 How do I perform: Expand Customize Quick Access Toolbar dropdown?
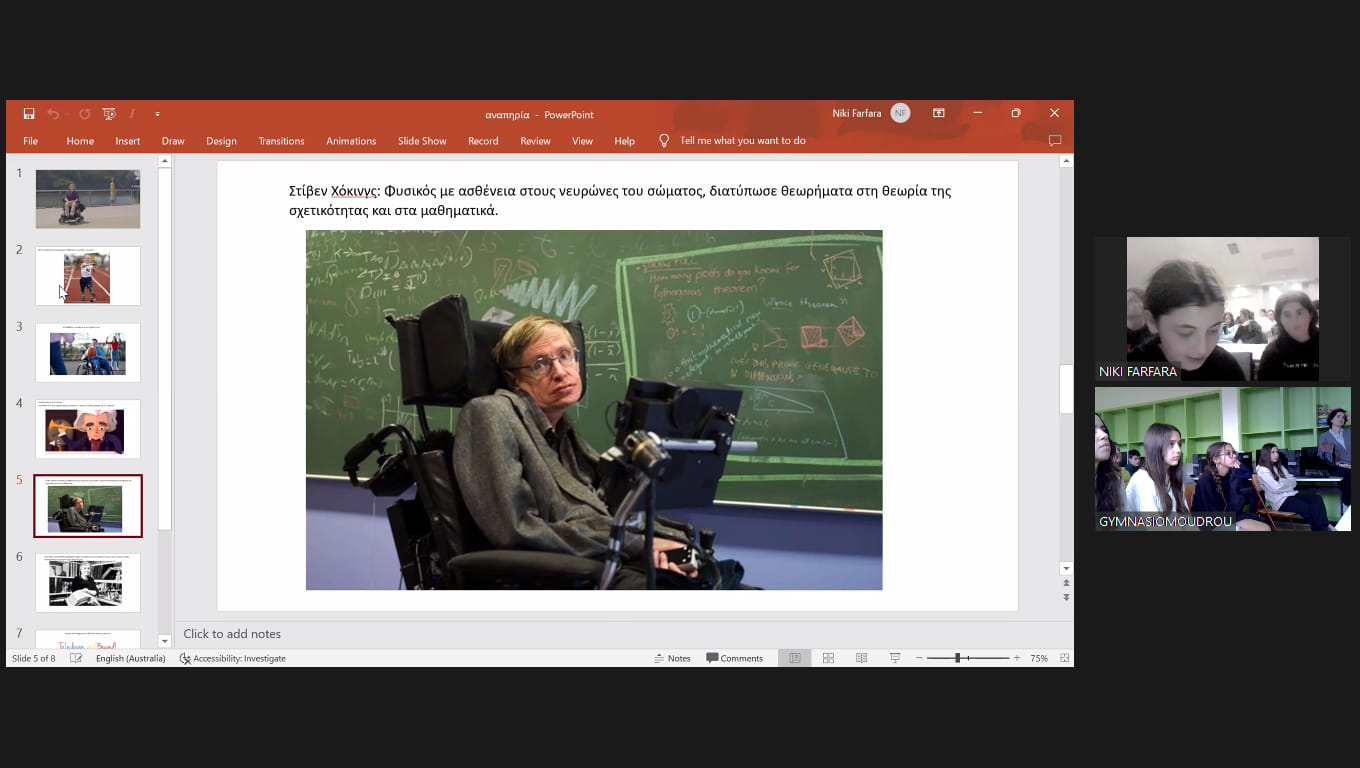click(157, 114)
